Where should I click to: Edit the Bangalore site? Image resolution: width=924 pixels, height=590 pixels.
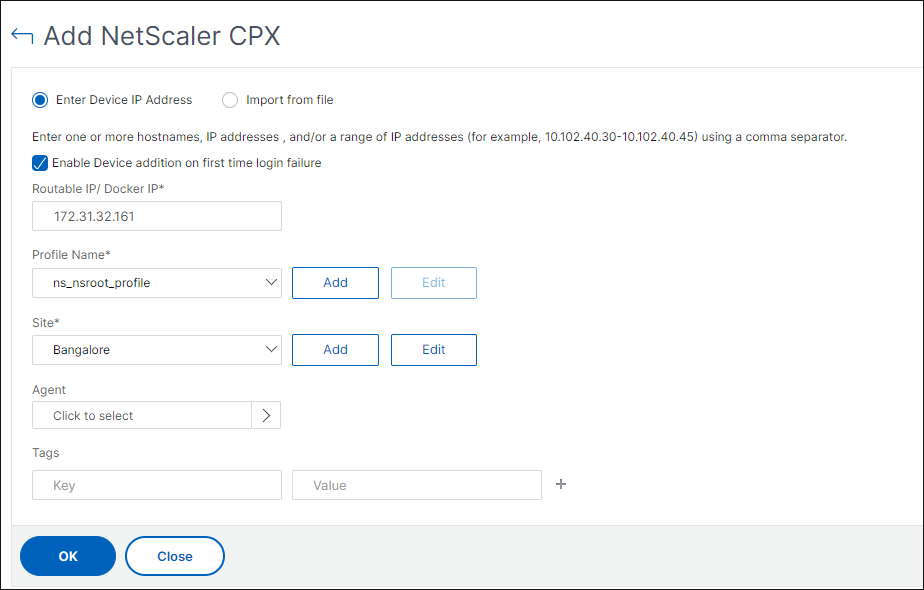[x=434, y=350]
